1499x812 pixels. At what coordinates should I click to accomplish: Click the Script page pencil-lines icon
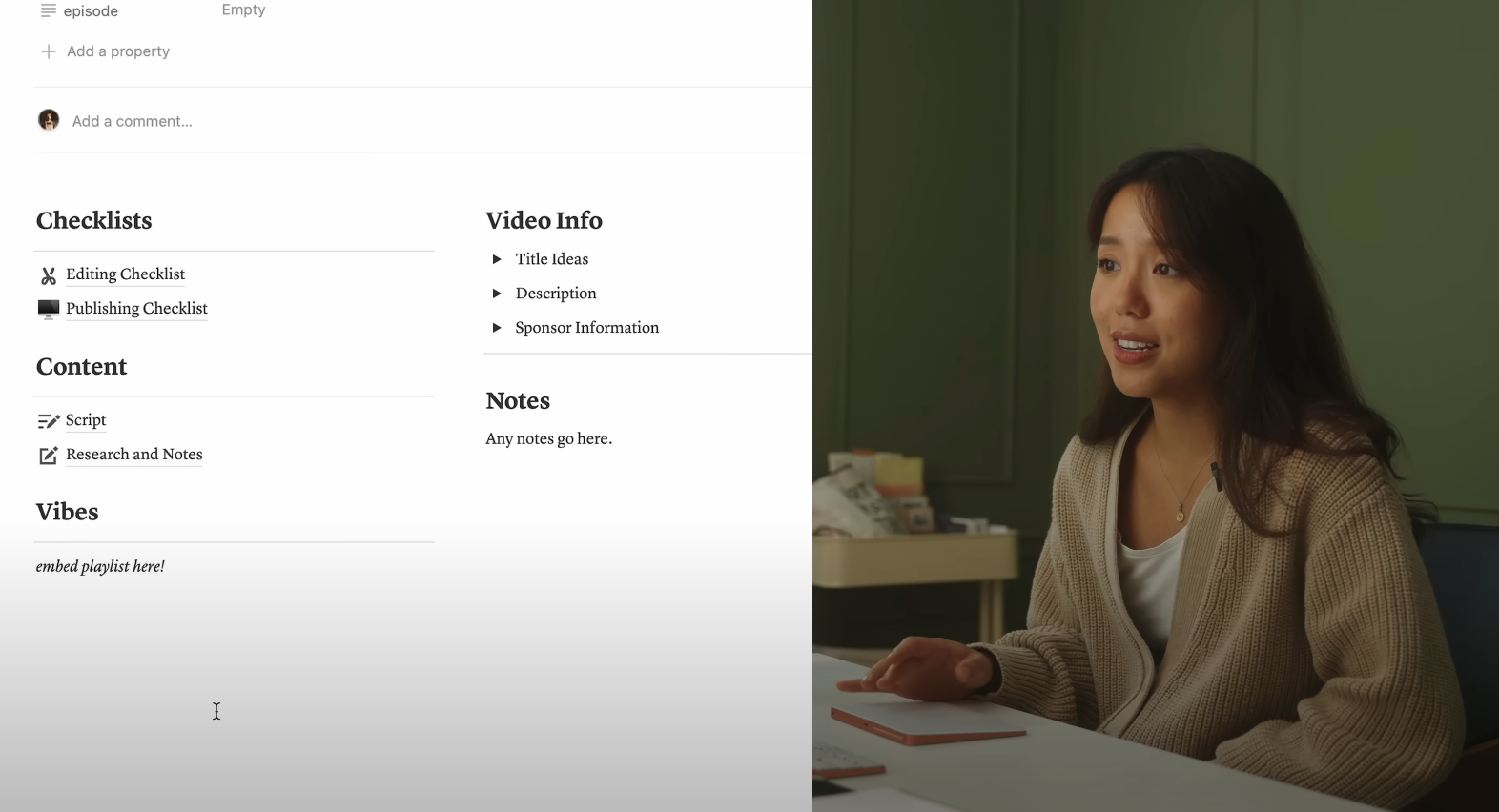[x=48, y=421]
